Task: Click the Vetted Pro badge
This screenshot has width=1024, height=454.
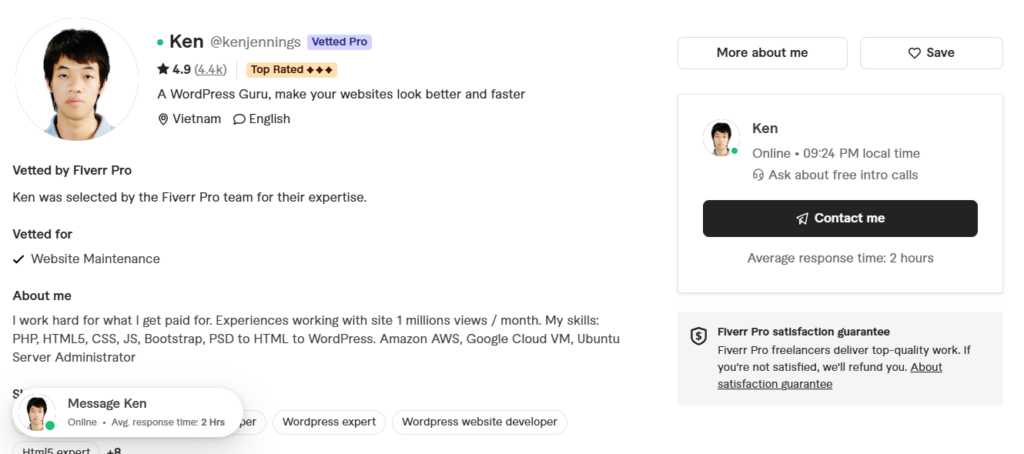Action: point(340,42)
